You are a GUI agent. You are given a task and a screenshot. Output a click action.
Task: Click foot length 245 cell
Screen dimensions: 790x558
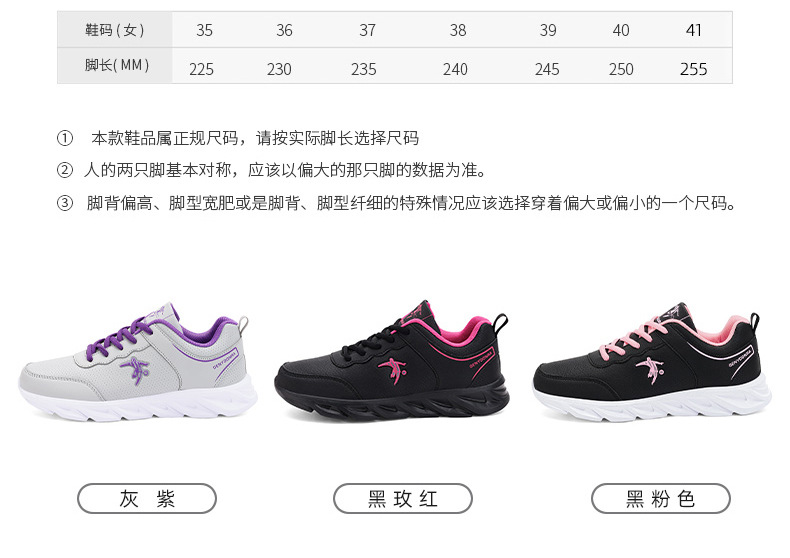click(x=547, y=69)
